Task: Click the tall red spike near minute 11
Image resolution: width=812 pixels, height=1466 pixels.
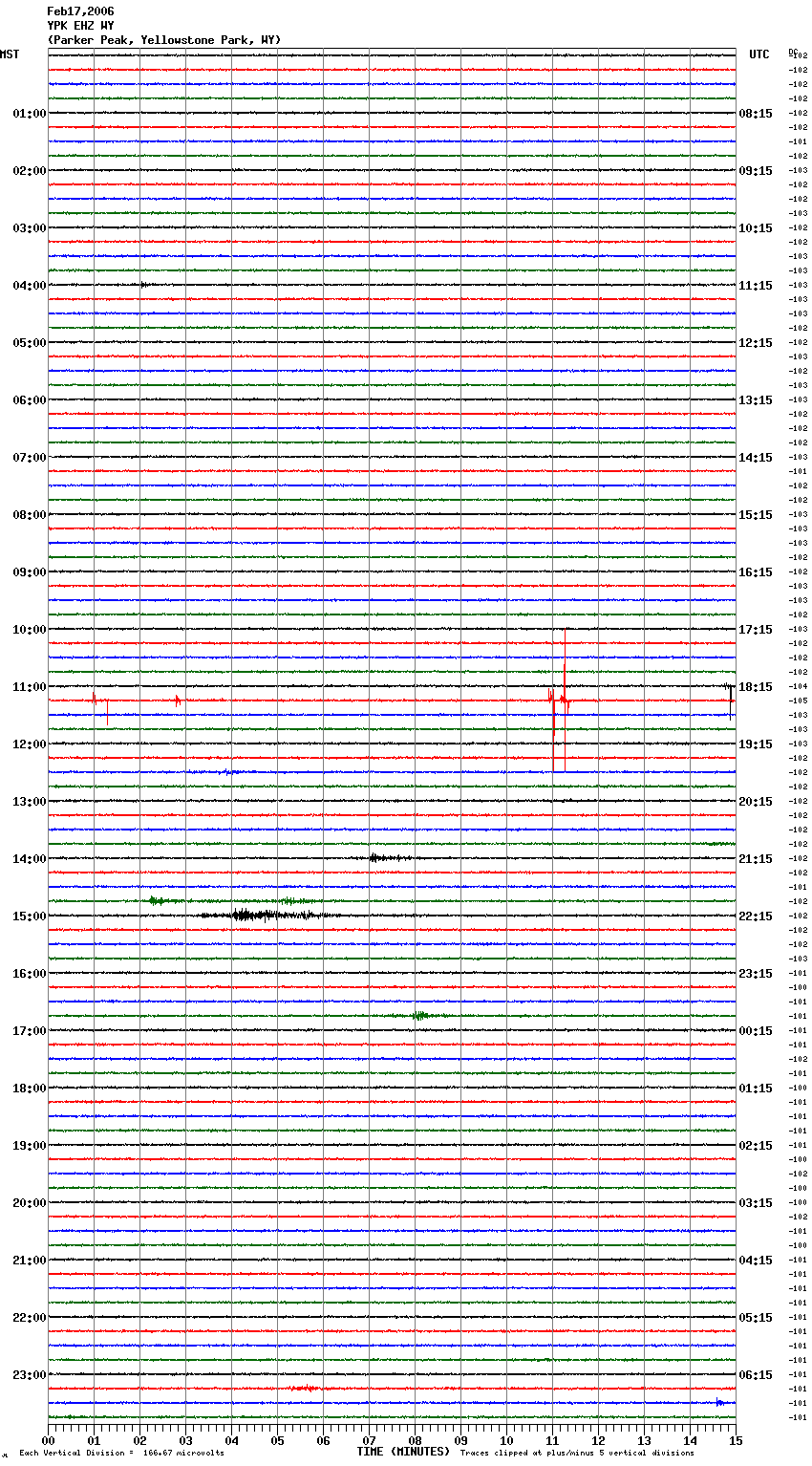Action: pos(565,701)
